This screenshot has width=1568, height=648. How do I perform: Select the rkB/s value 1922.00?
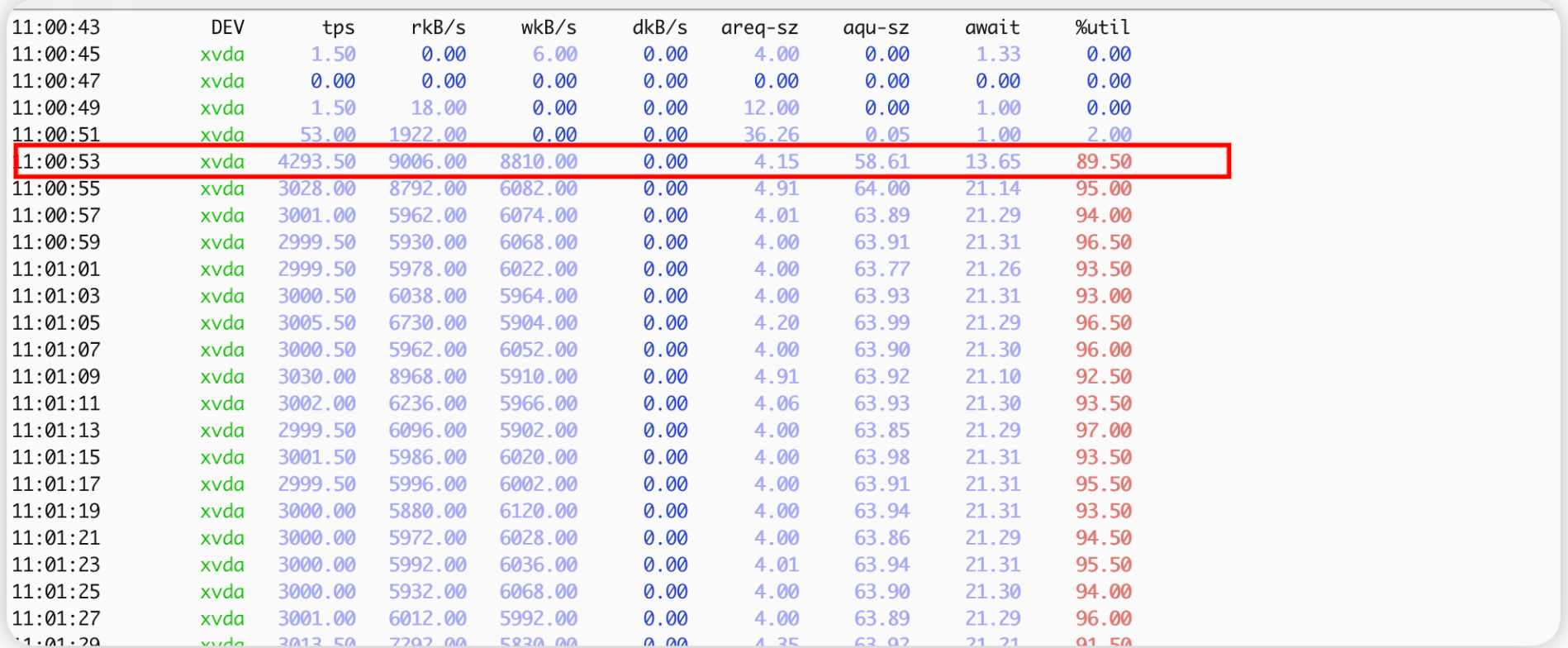[x=427, y=135]
